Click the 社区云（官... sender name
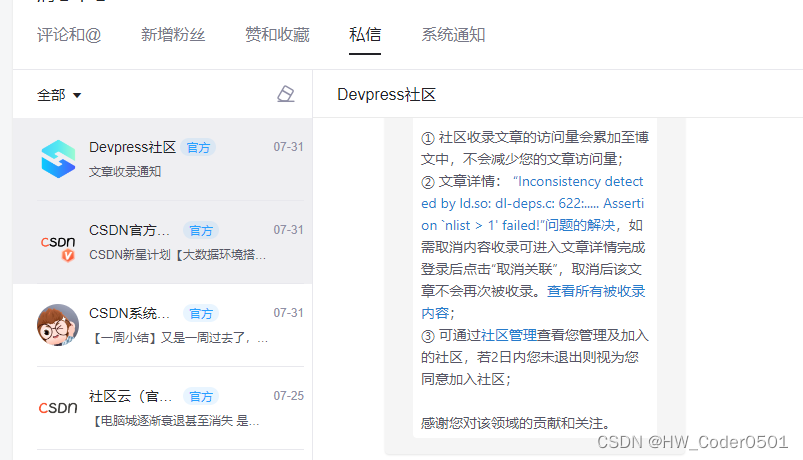The height and width of the screenshot is (460, 803). (131, 396)
